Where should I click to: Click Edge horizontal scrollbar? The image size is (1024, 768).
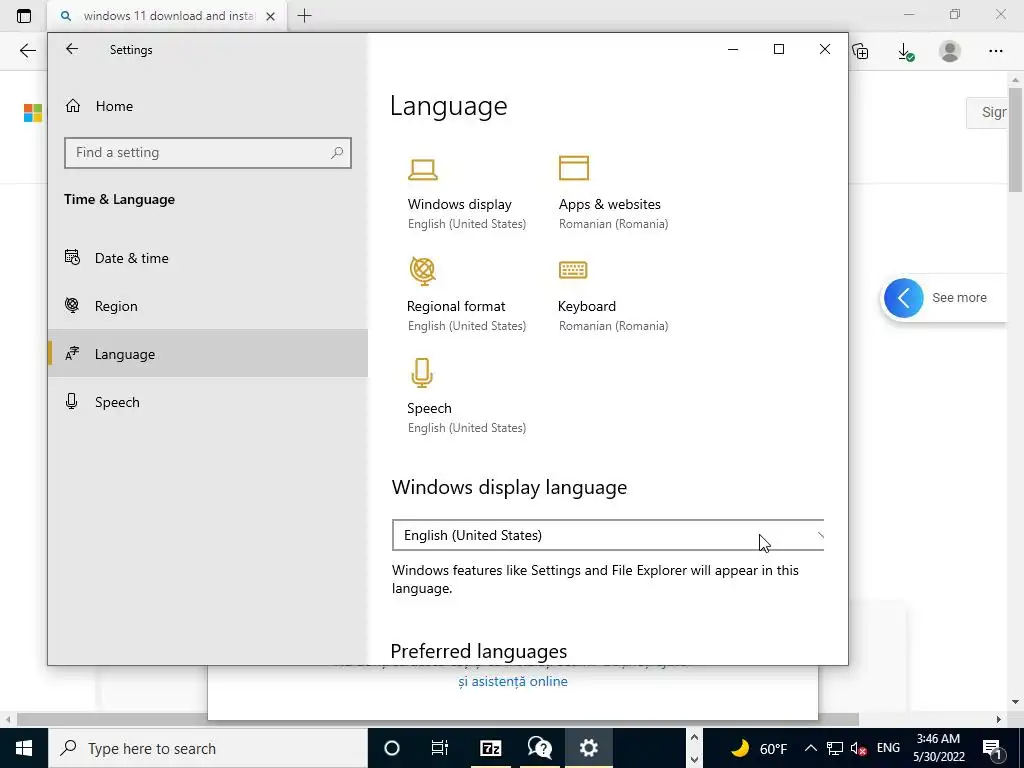(x=438, y=719)
